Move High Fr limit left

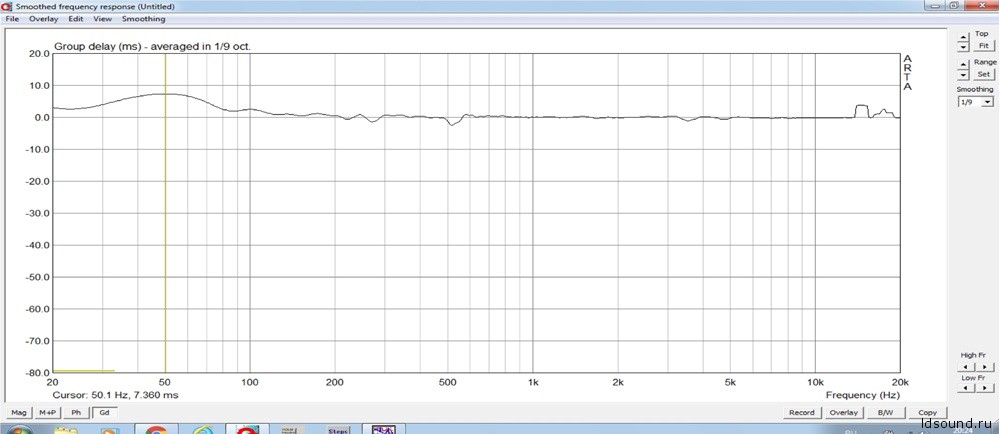[966, 367]
